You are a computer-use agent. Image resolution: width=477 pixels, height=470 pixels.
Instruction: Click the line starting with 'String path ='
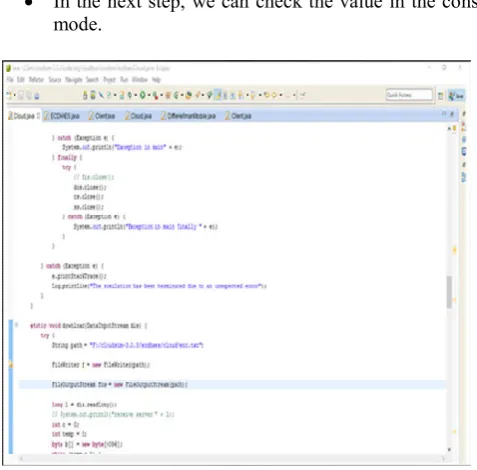tap(128, 345)
